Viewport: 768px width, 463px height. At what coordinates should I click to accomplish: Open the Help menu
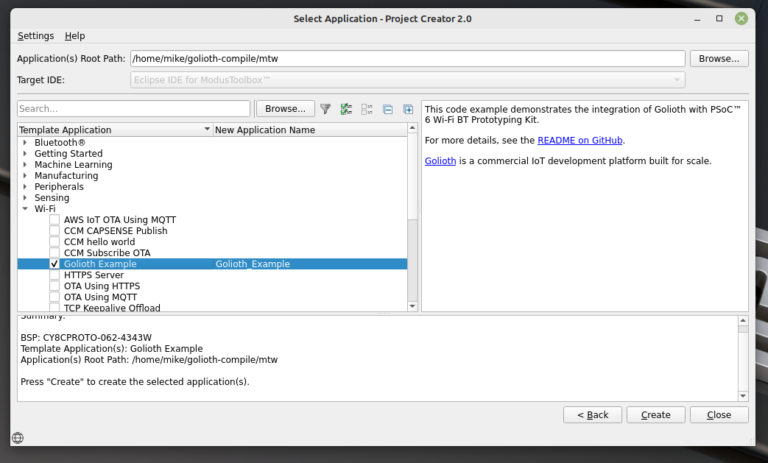click(x=75, y=36)
